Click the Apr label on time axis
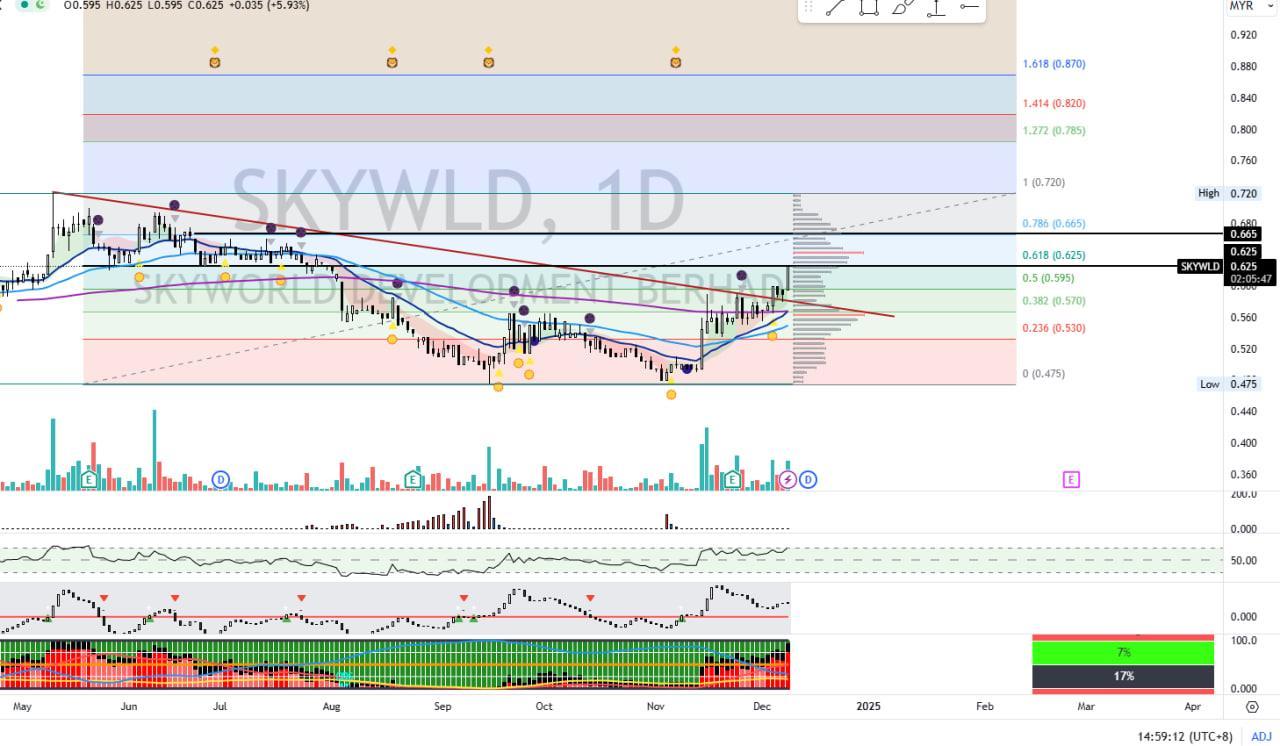The width and height of the screenshot is (1280, 746). (1192, 706)
